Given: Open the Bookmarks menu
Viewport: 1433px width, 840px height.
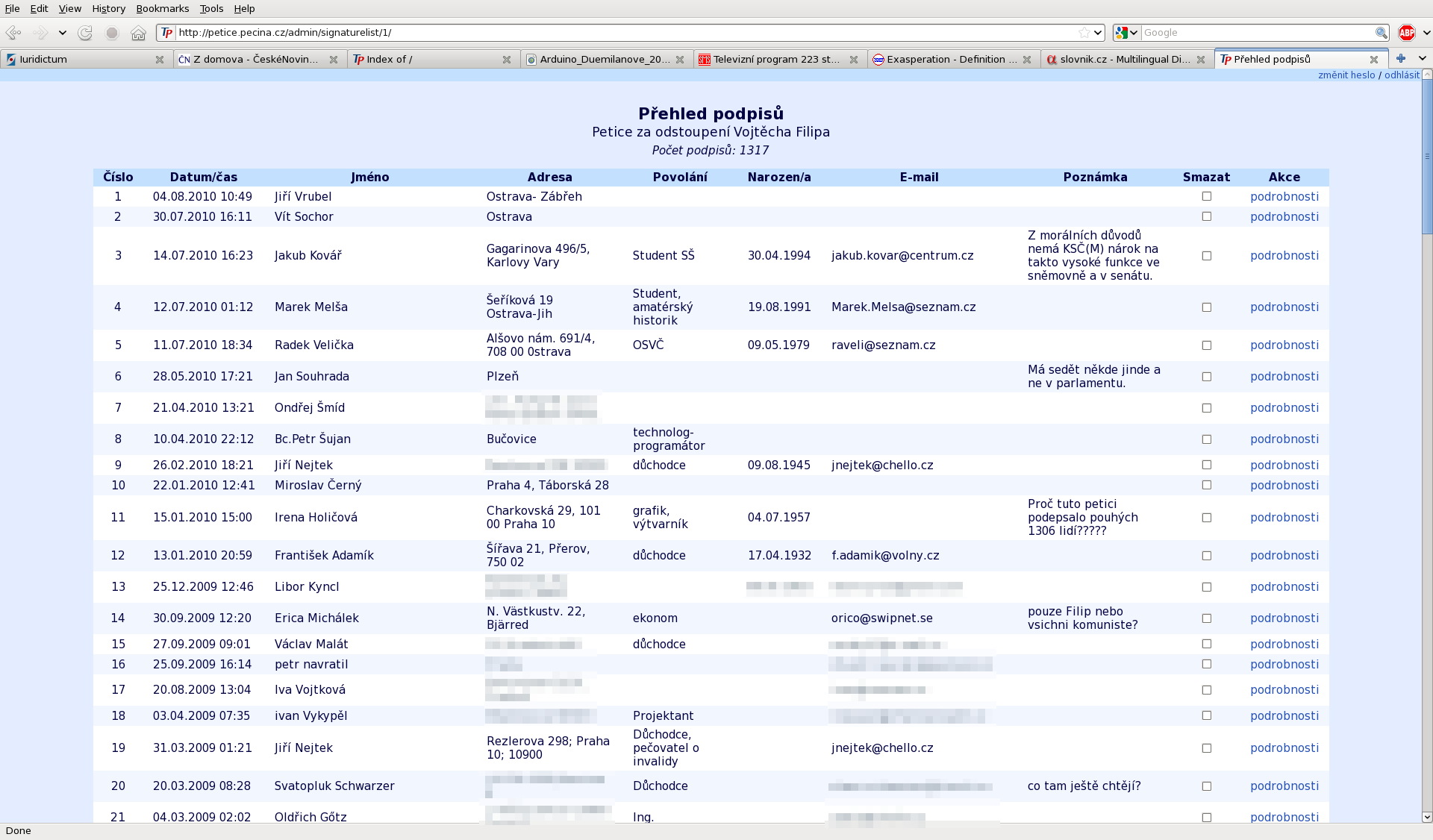Looking at the screenshot, I should click(162, 8).
